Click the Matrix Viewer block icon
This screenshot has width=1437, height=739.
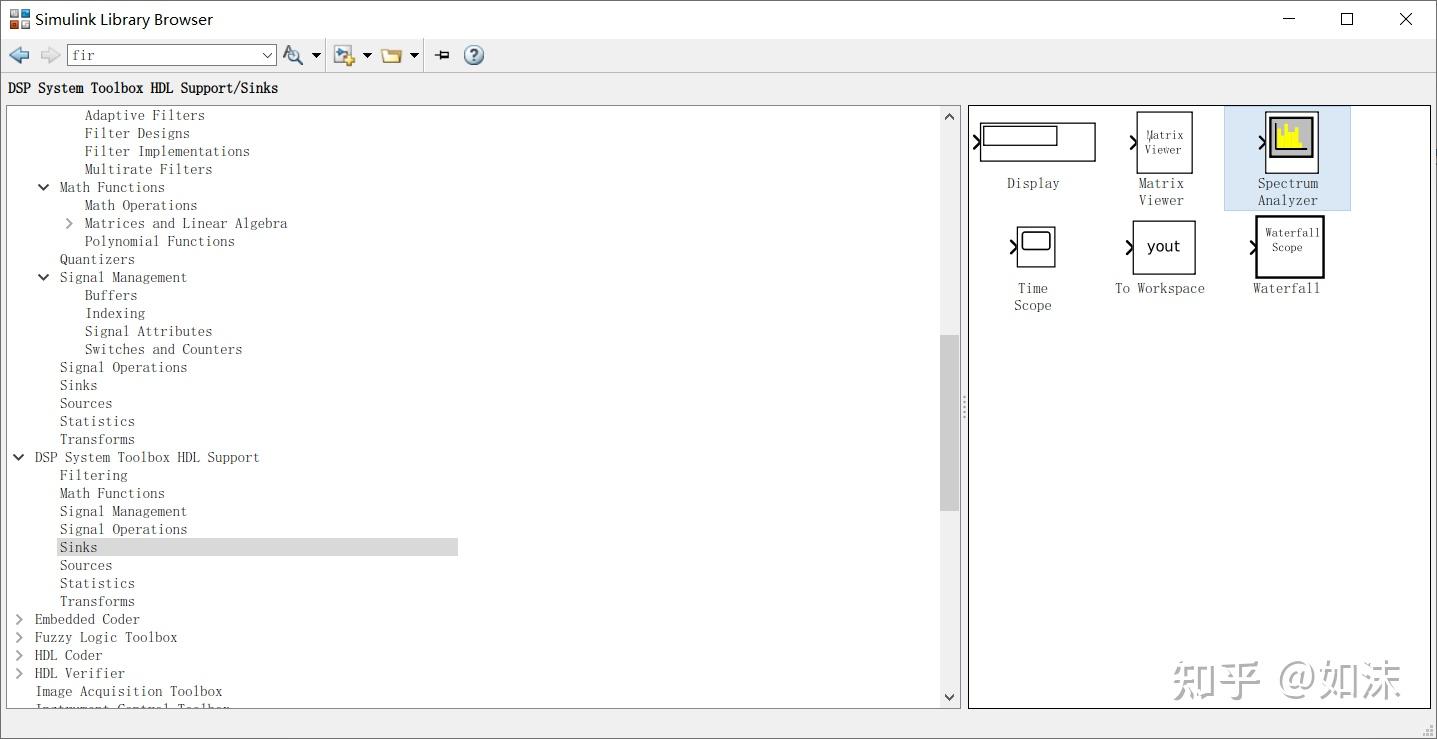pos(1162,141)
